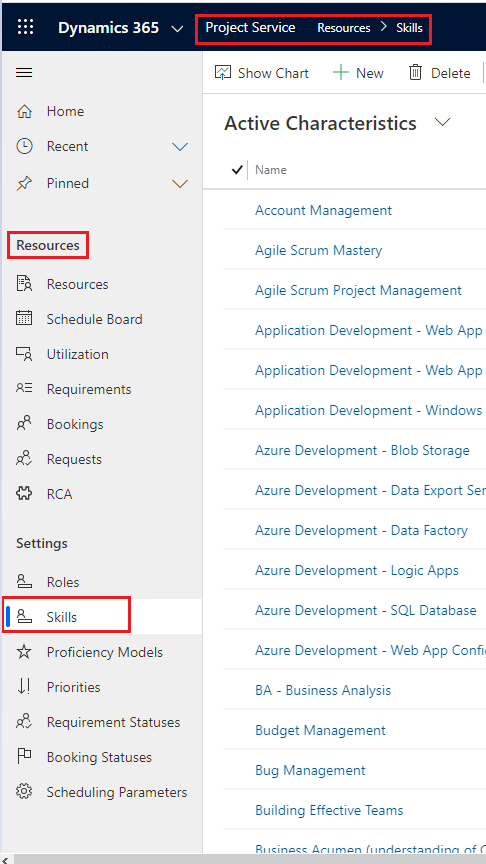Expand the Recent chevron

pos(180,147)
